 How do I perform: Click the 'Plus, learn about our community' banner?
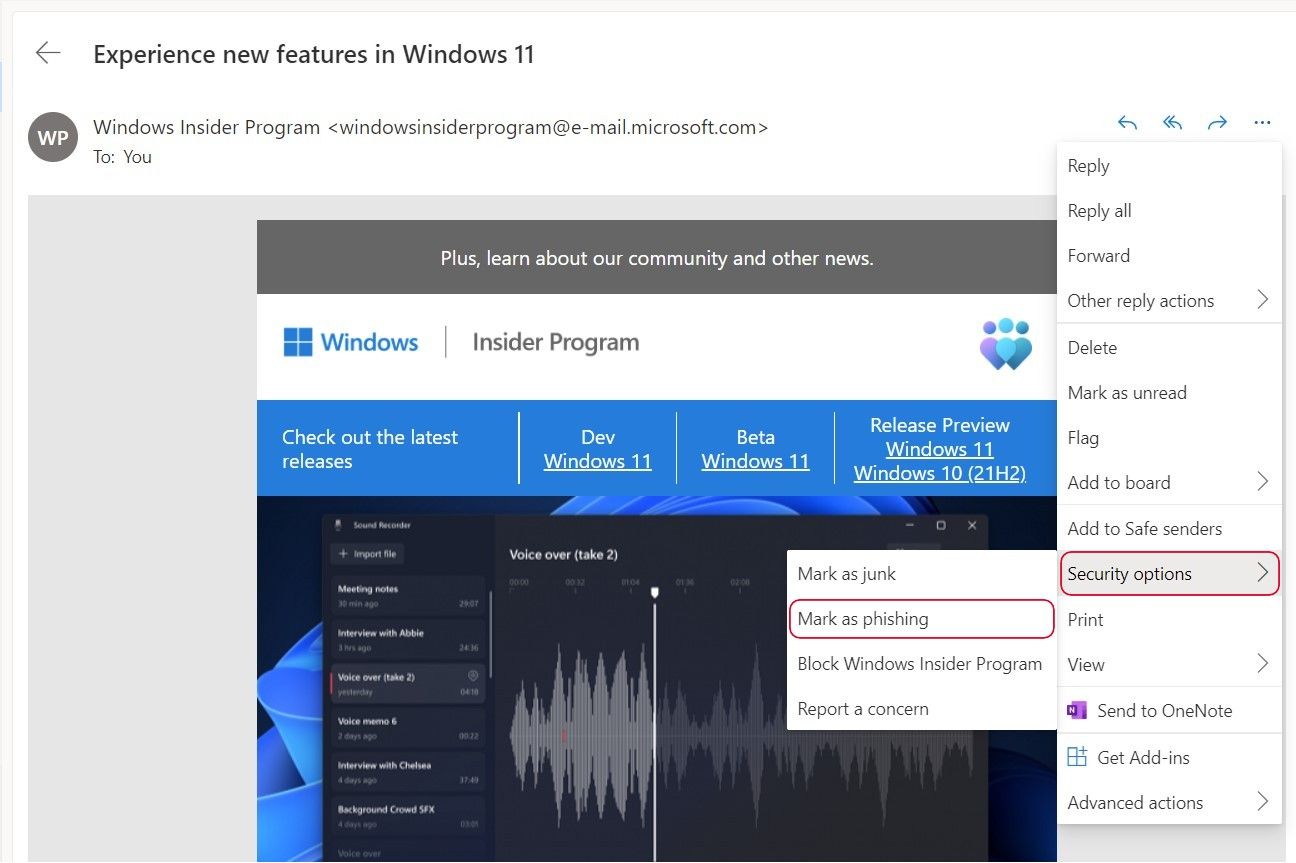tap(657, 258)
